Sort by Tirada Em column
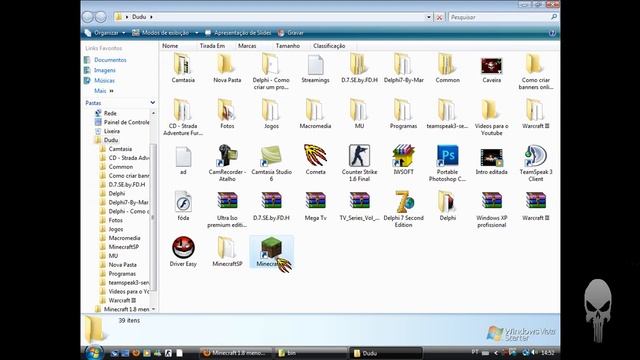This screenshot has height=360, width=640. [213, 46]
